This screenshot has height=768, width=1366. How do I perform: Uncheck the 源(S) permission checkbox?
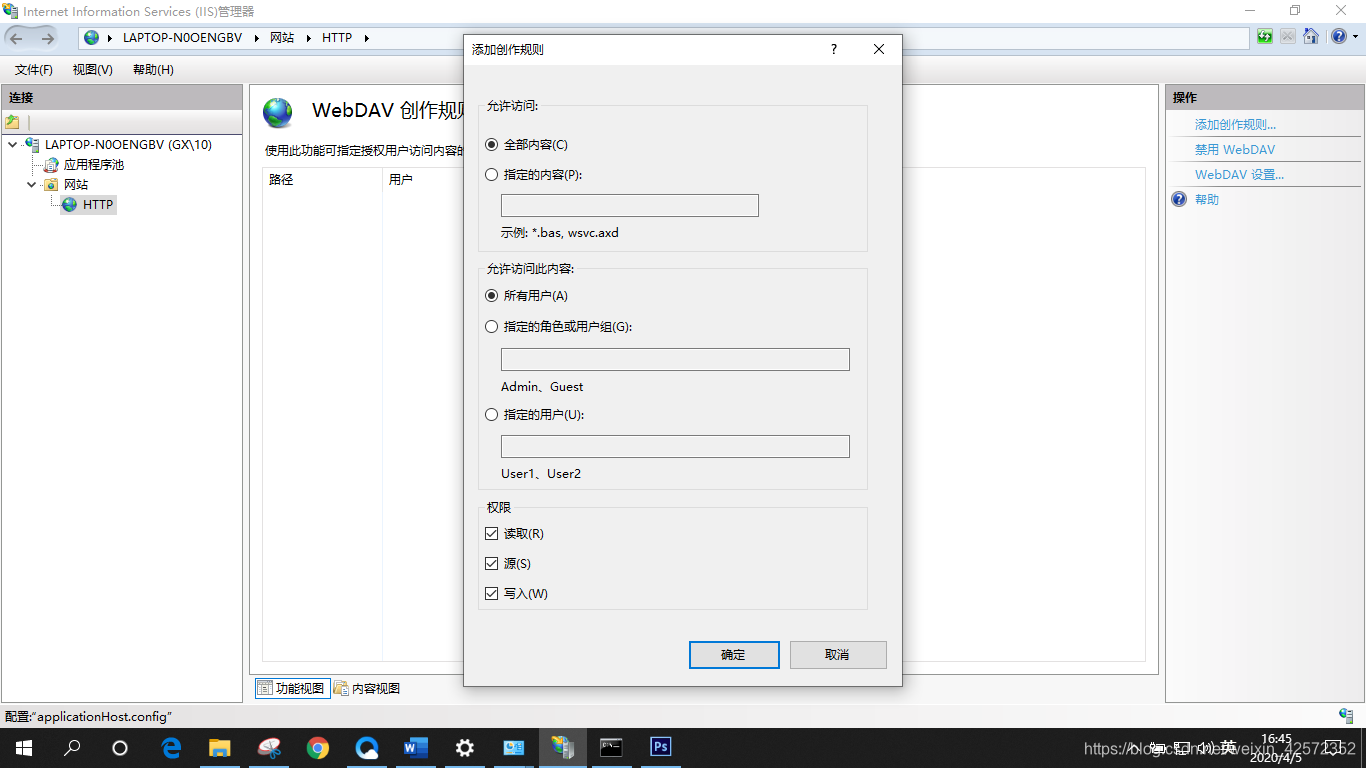tap(491, 564)
